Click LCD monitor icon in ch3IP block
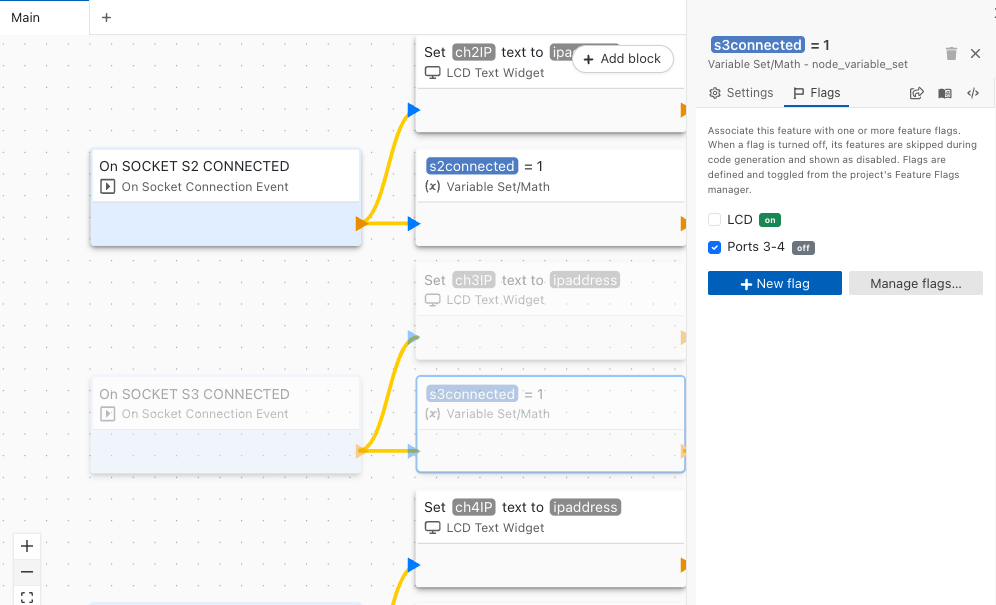This screenshot has height=605, width=996. (x=433, y=300)
